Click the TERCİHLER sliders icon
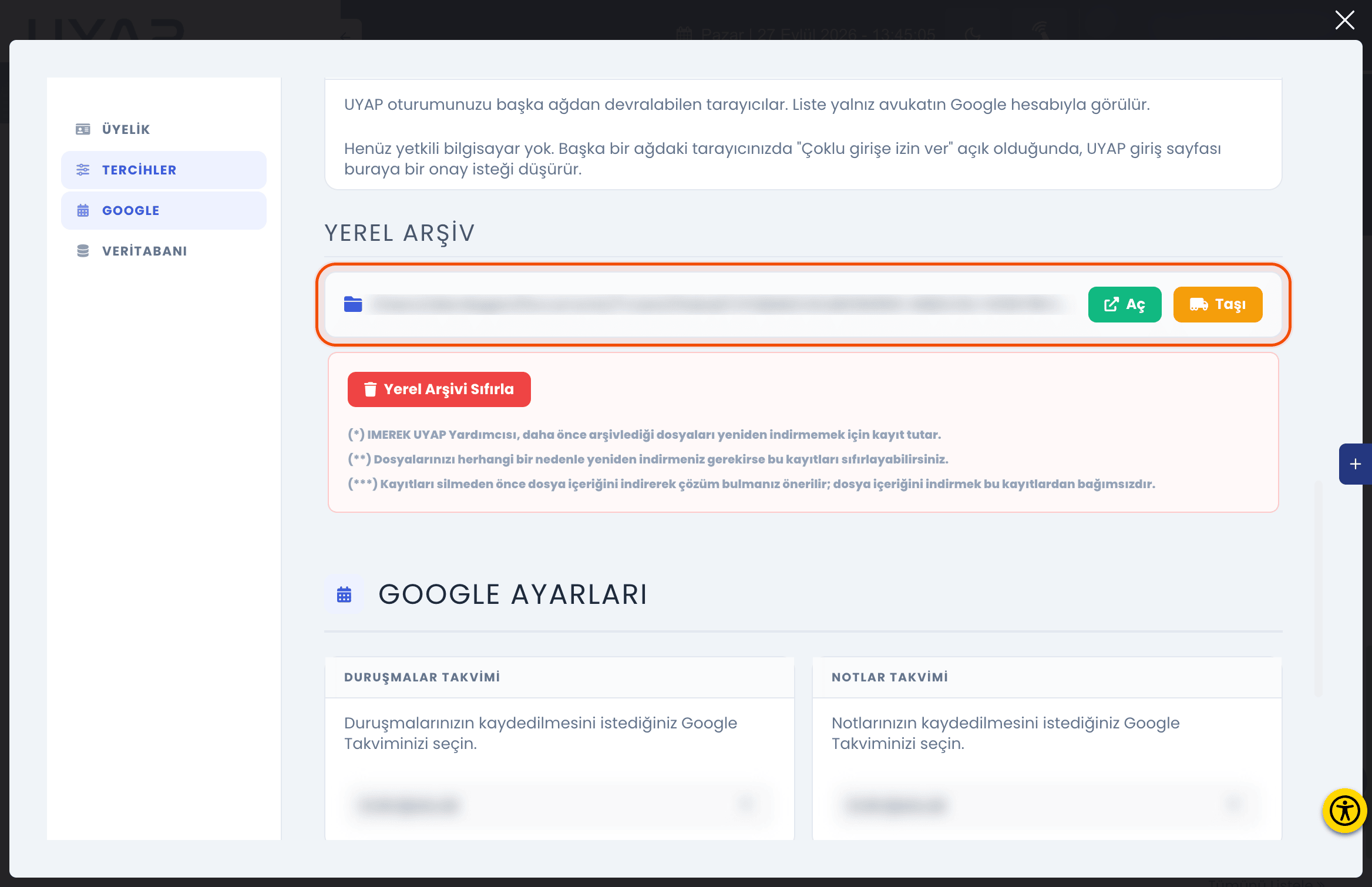 click(83, 170)
